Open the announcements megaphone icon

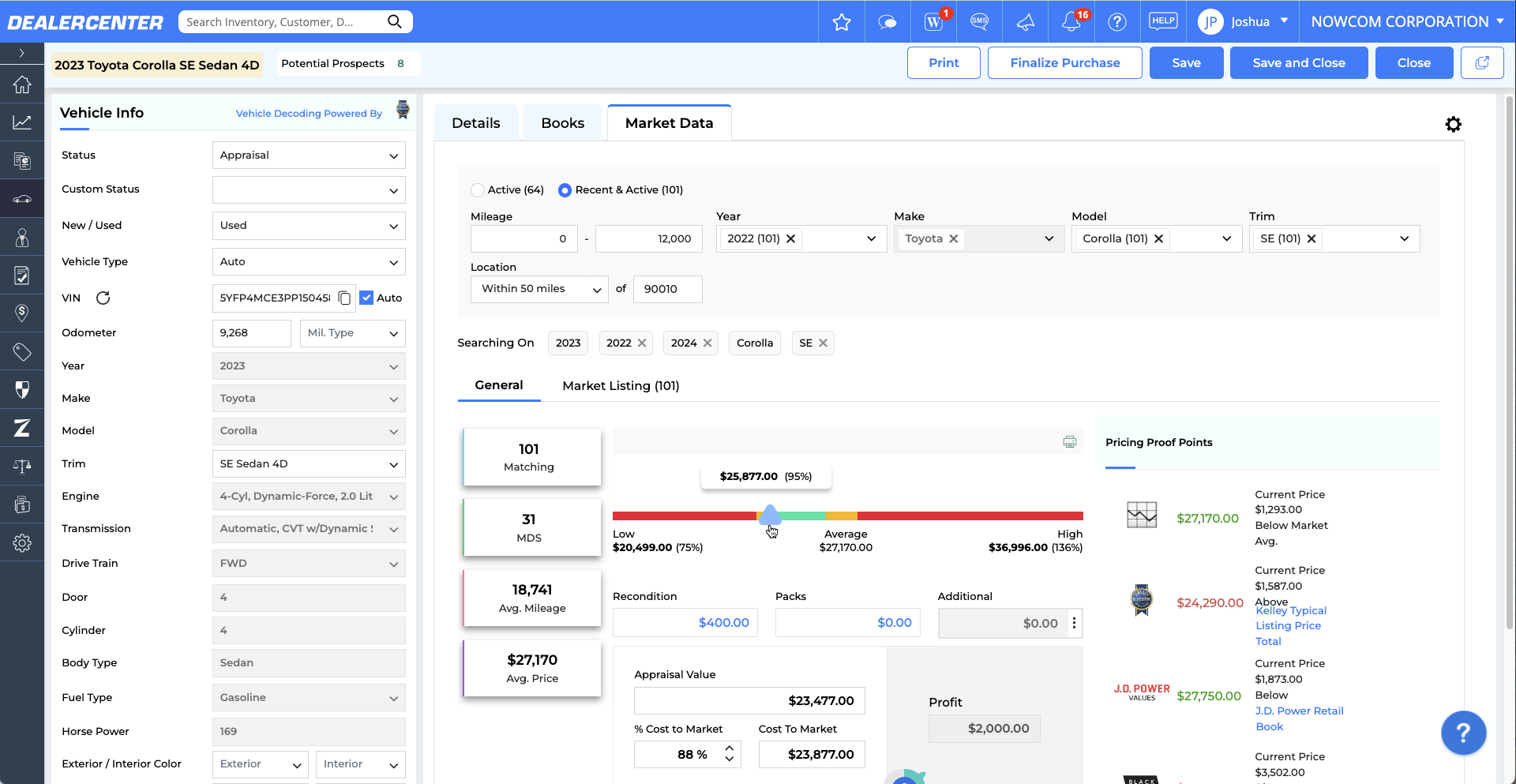[1025, 22]
